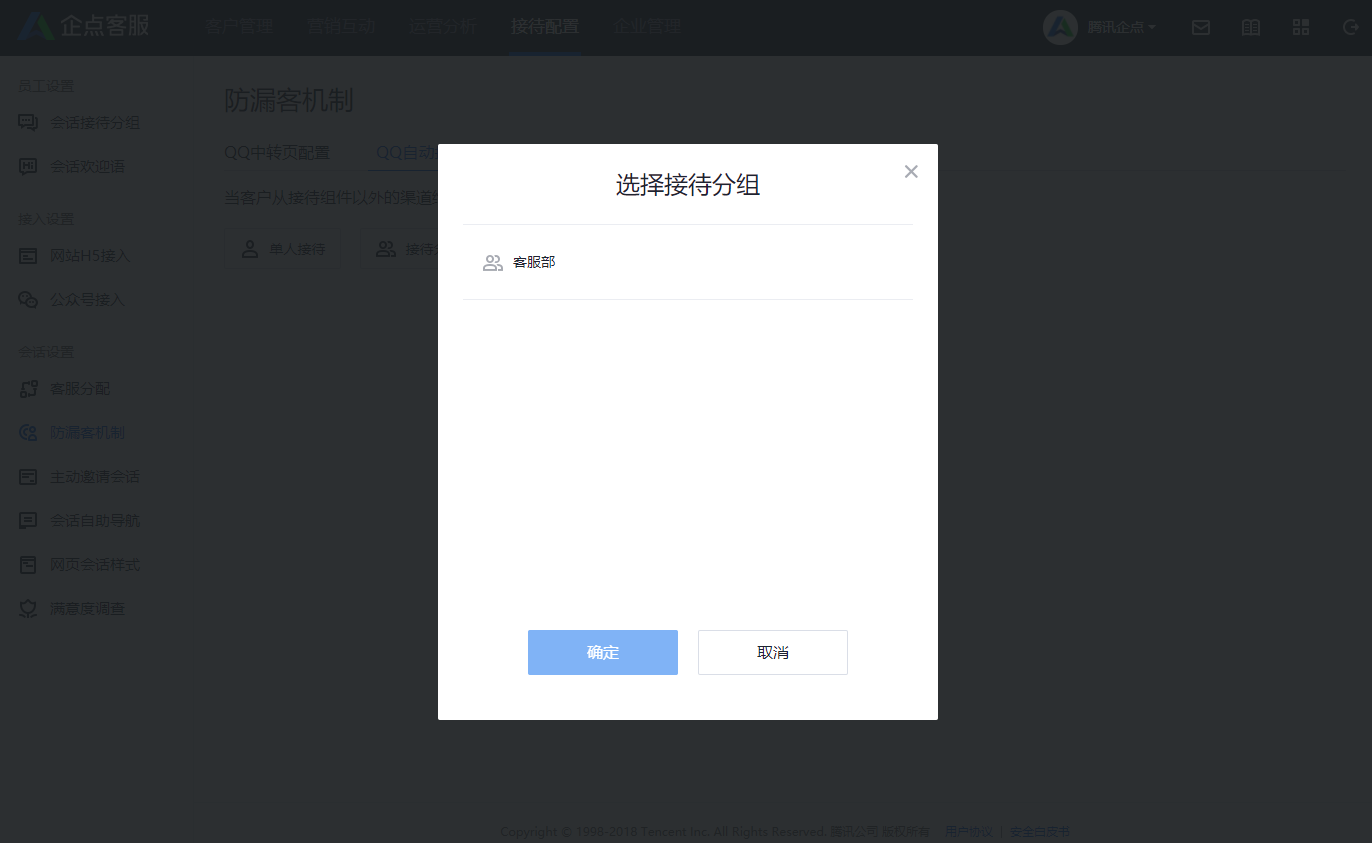Open the 客户管理 top menu

click(239, 27)
